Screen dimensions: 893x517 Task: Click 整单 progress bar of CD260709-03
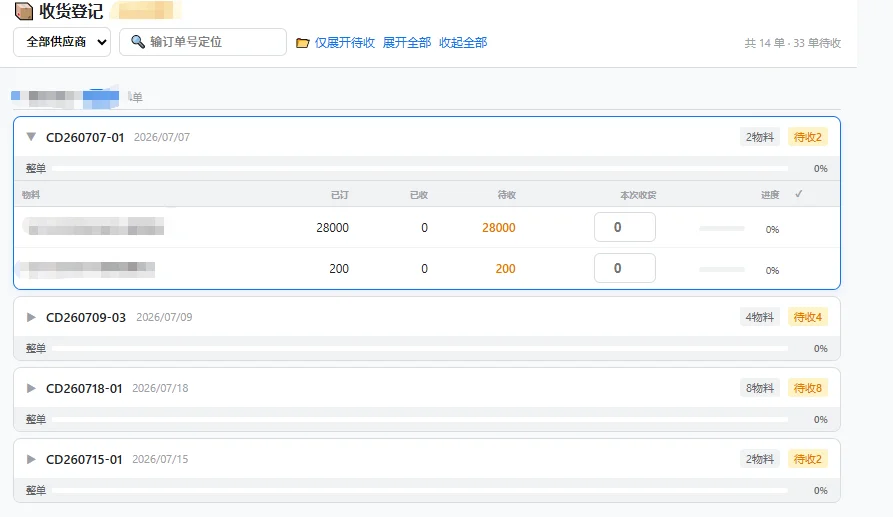point(420,348)
